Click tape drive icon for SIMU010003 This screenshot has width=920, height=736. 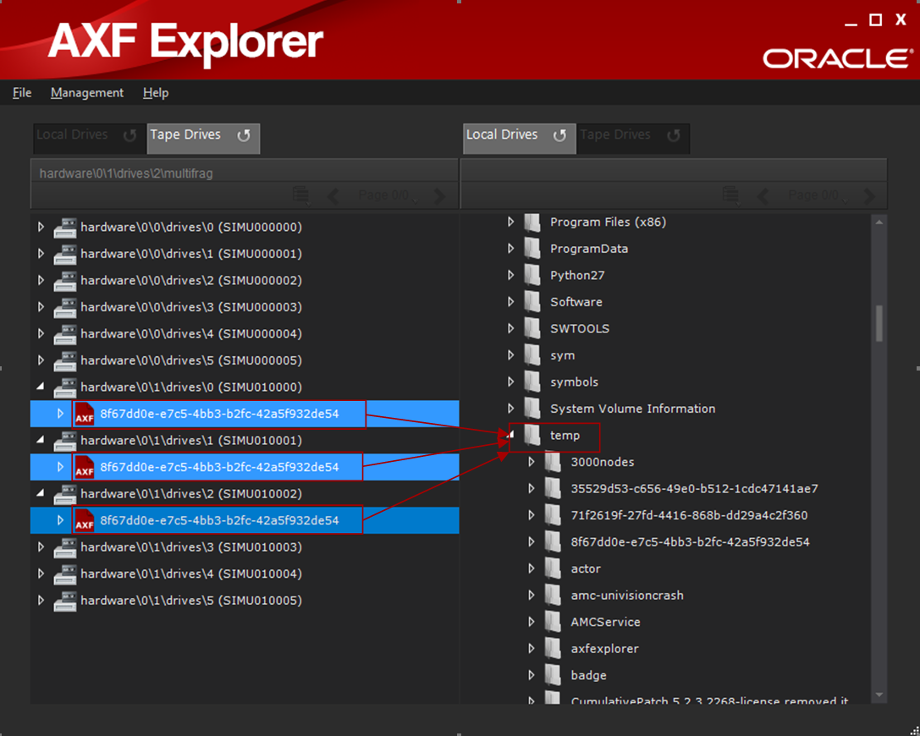[x=65, y=547]
